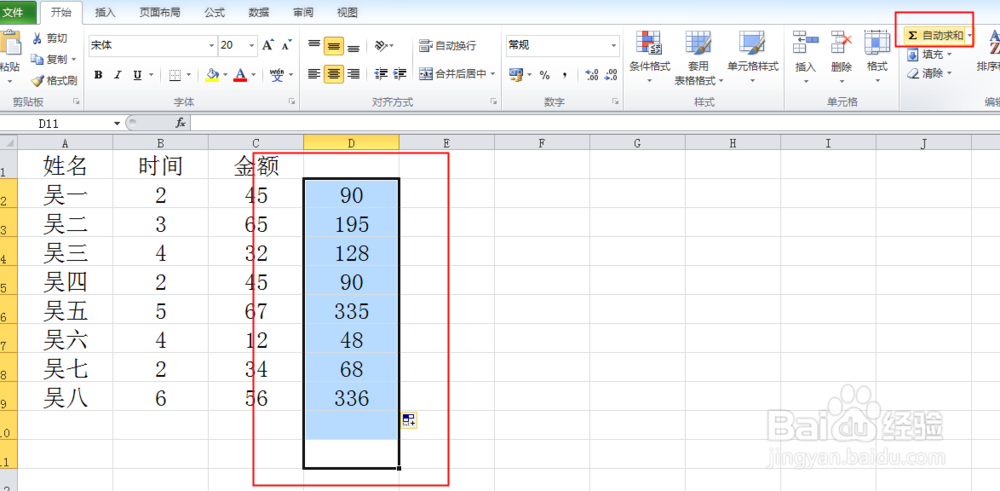Click inside the formula bar

pos(593,123)
